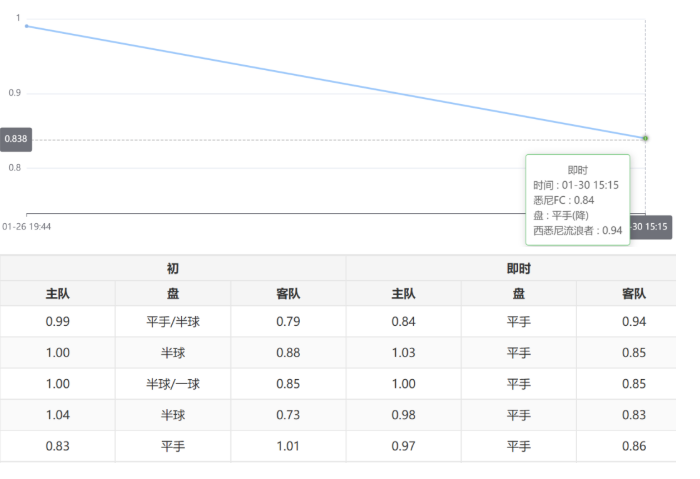Viewport: 700px width, 479px height.
Task: Click the 30 15:15 x-axis time badge
Action: click(x=649, y=227)
